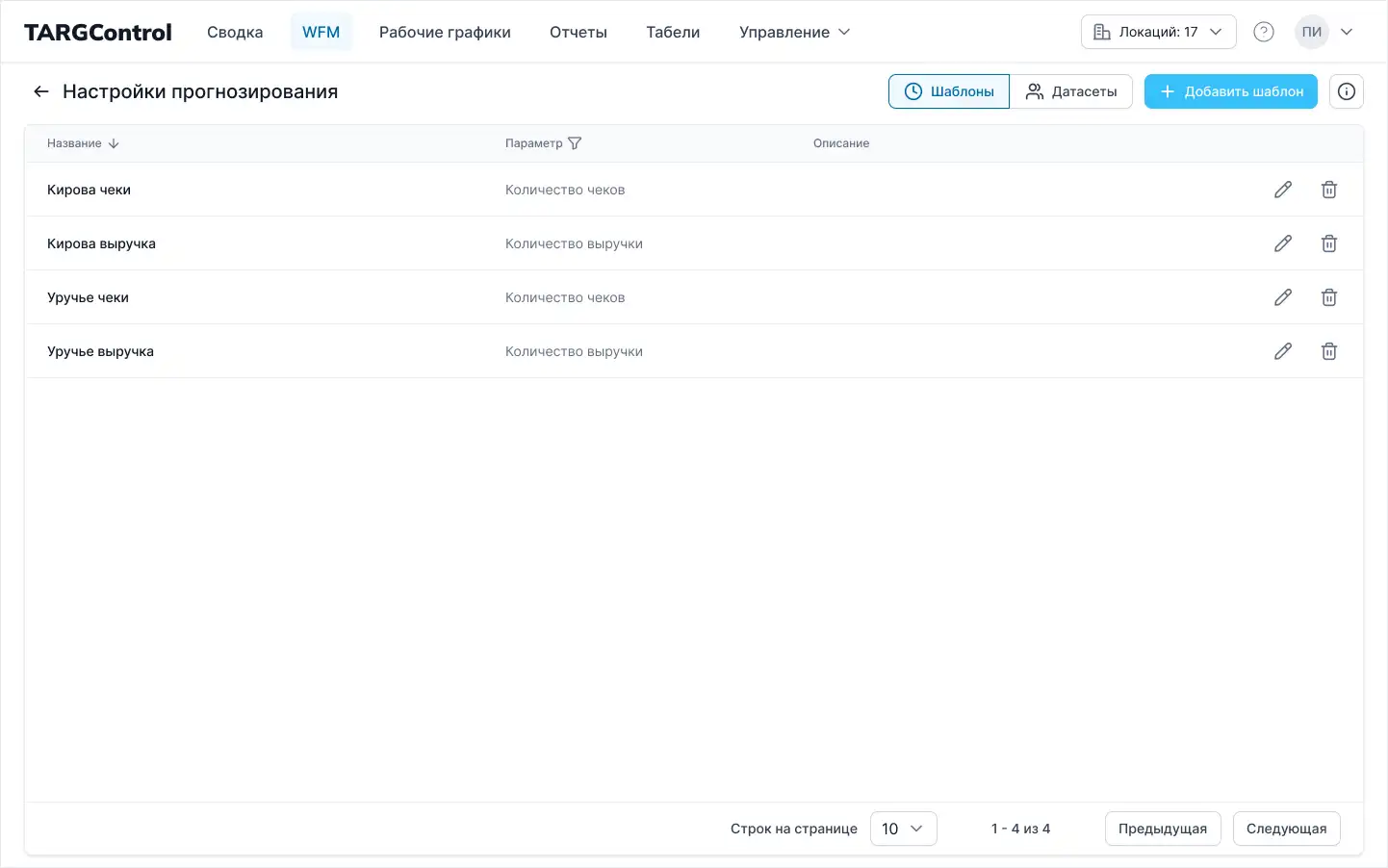This screenshot has height=868, width=1388.
Task: Sort by Название column arrow
Action: pyautogui.click(x=114, y=143)
